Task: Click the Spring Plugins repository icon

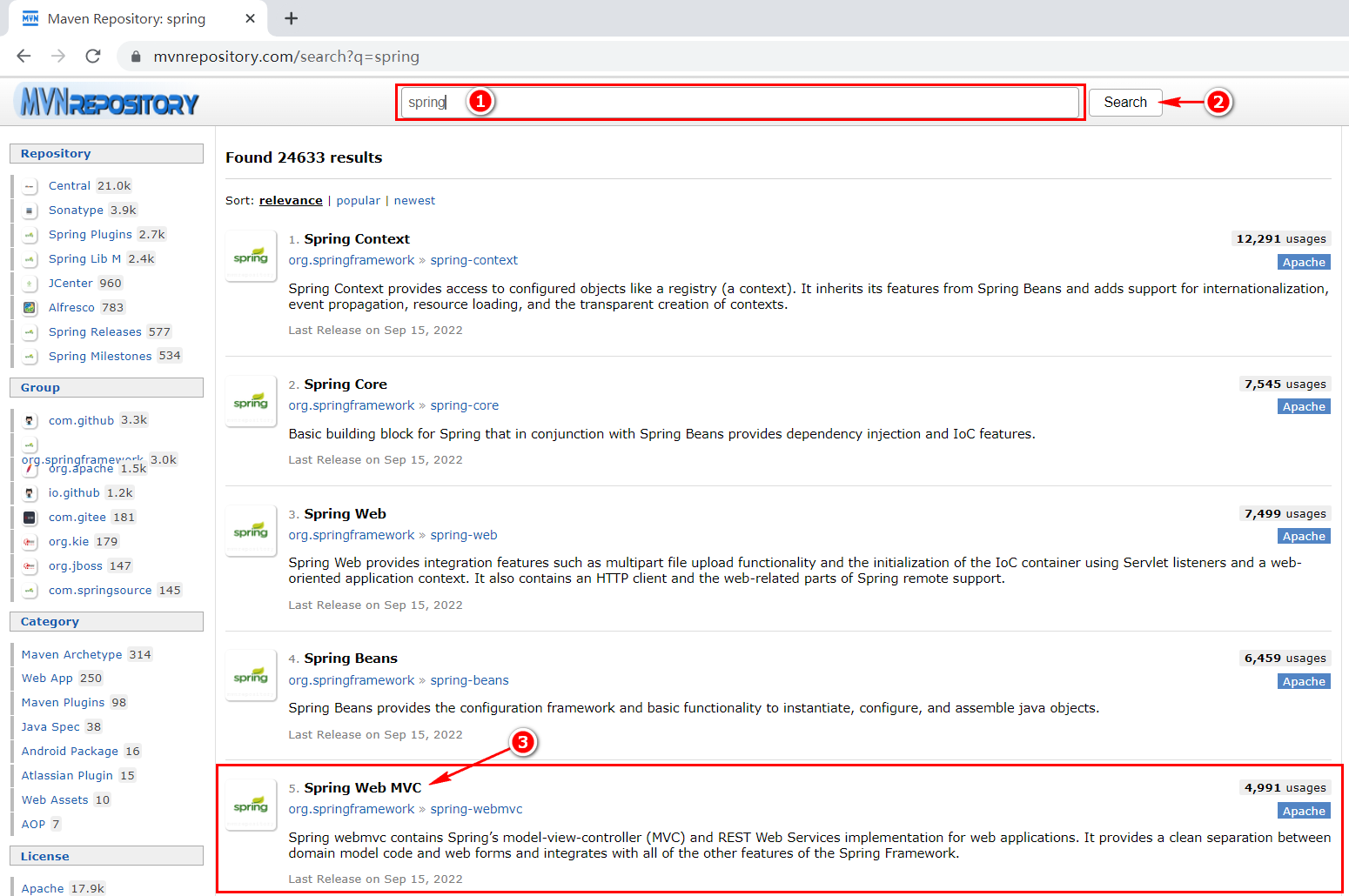Action: point(30,235)
